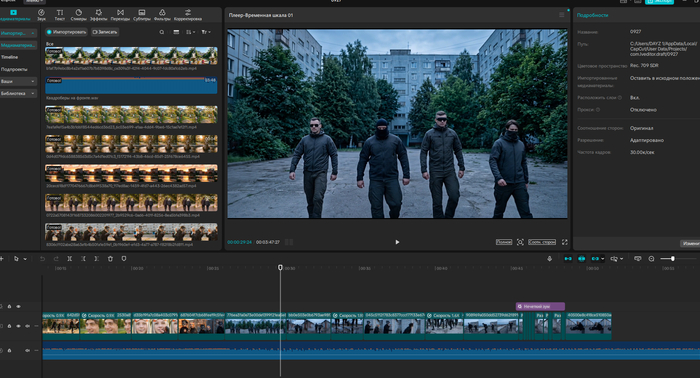
Task: Enter fullscreen preview with the expand icon
Action: (x=565, y=242)
